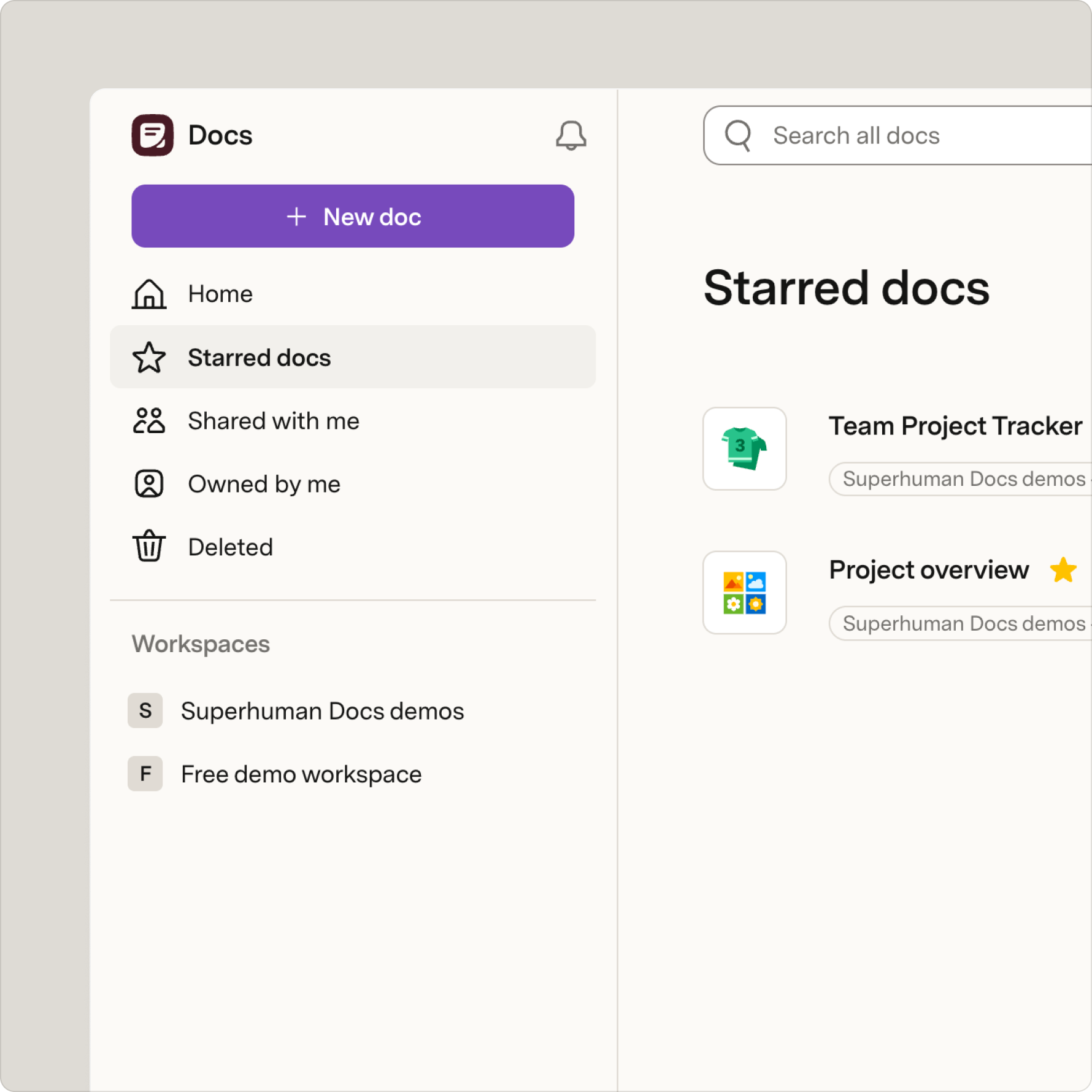Open the Team Project Tracker doc title
1092x1092 pixels.
(x=955, y=426)
